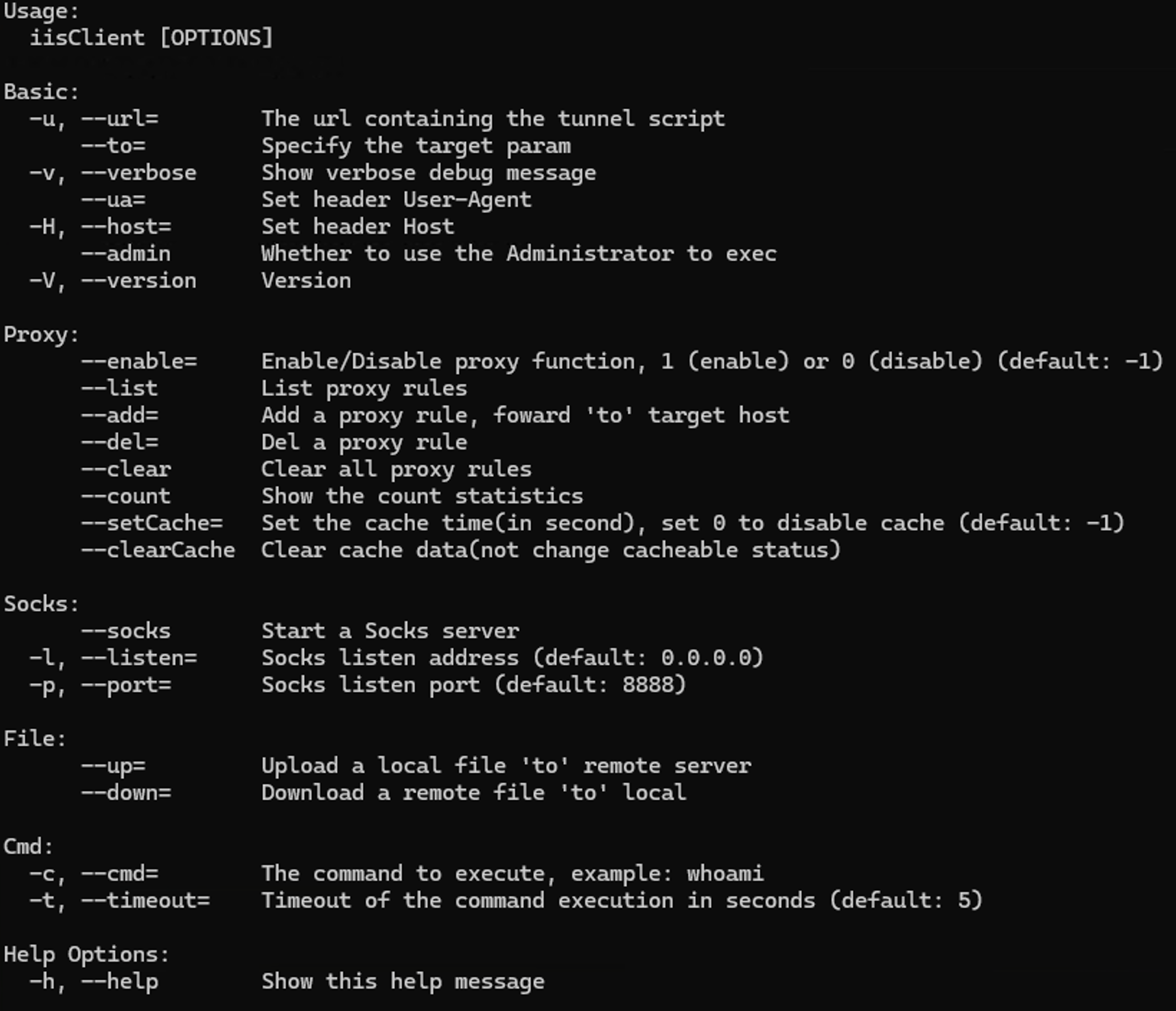Click the --admin option text
The image size is (1176, 1011).
(125, 253)
